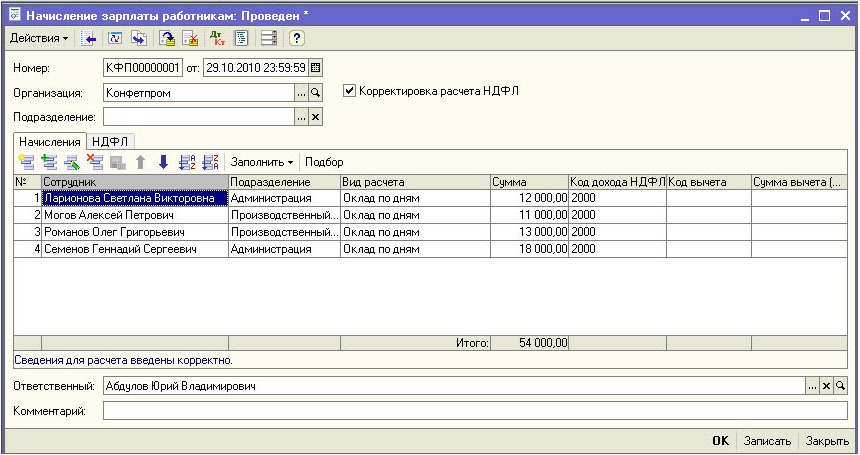Click select button for Подразделение field
The image size is (860, 455).
tap(301, 117)
